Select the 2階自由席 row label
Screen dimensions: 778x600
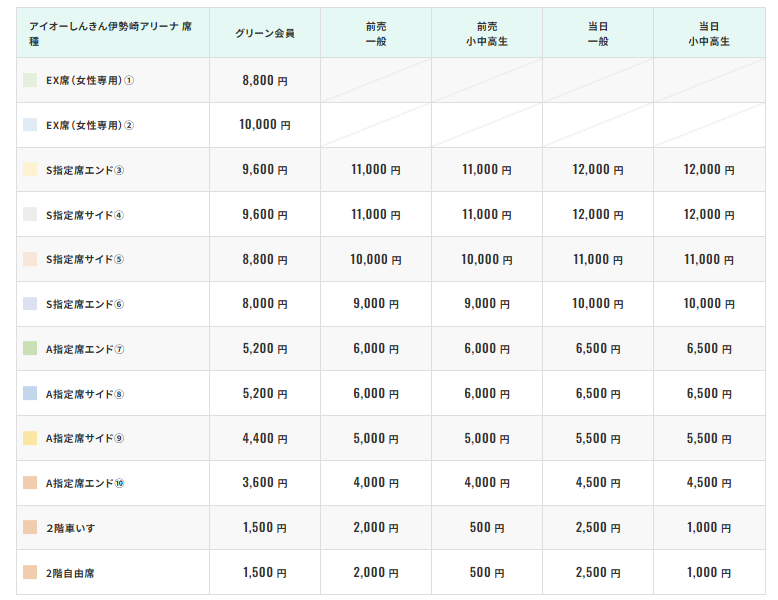pos(71,573)
